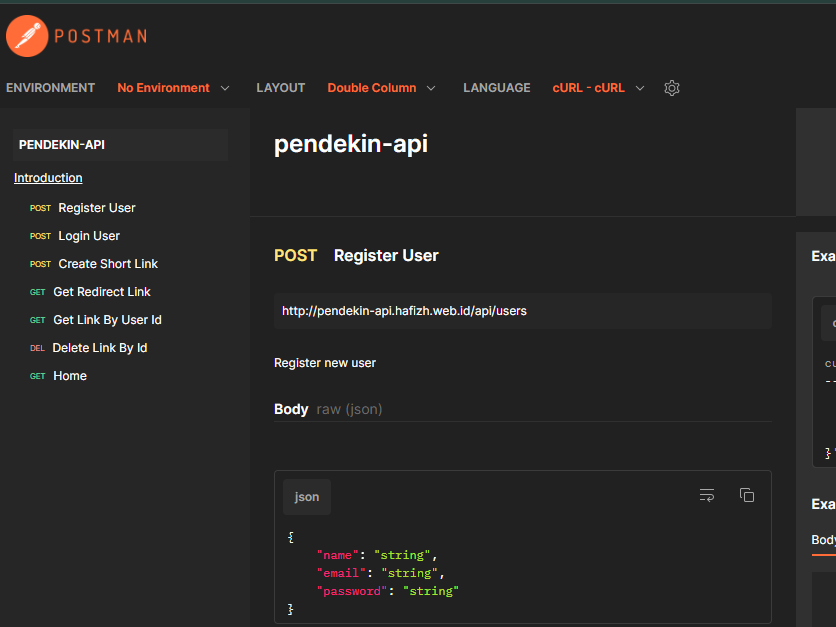This screenshot has width=836, height=627.
Task: Click the json language label
Action: tap(307, 497)
